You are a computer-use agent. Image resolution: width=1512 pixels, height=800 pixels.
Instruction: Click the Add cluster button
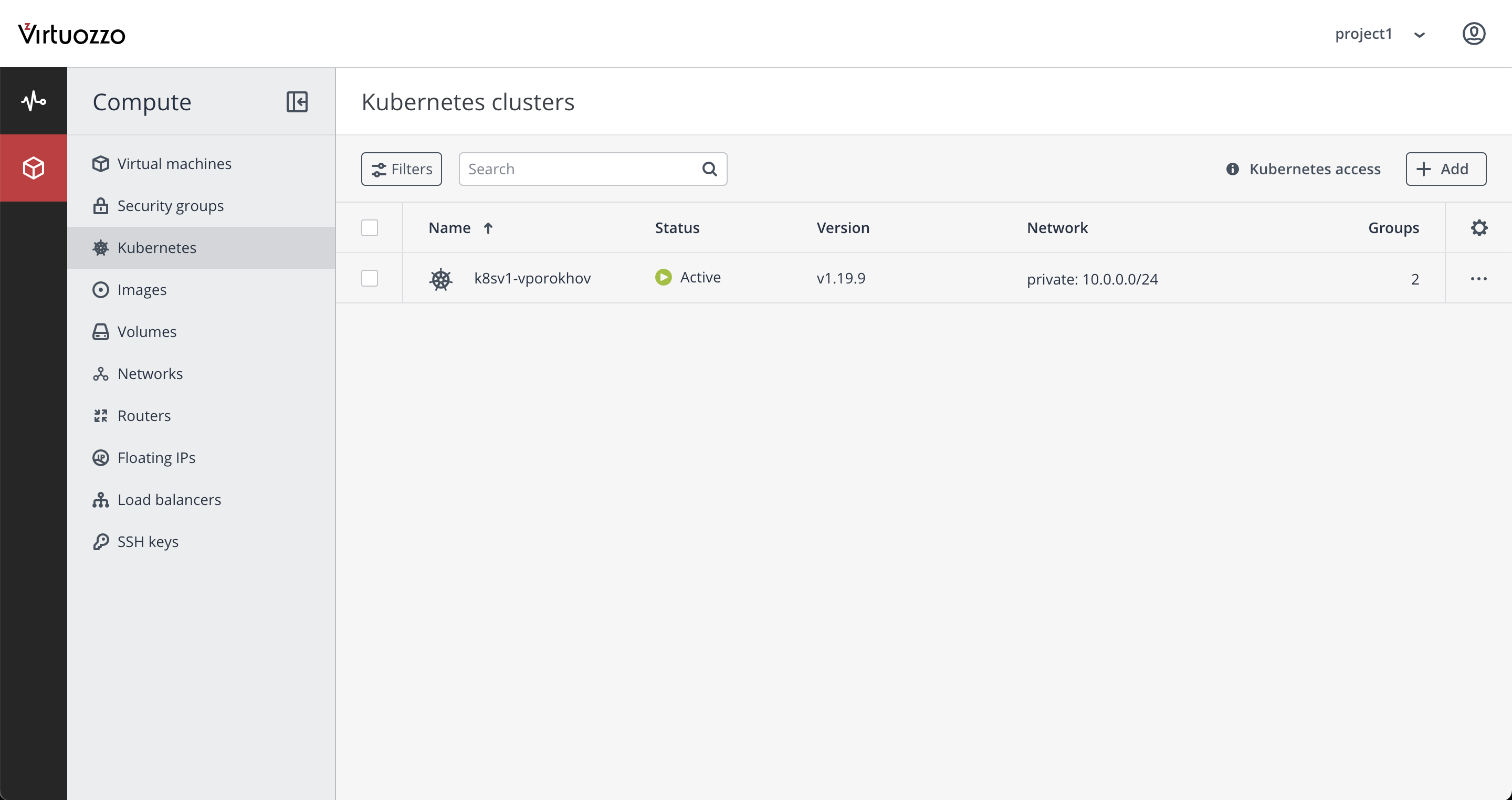click(x=1445, y=169)
